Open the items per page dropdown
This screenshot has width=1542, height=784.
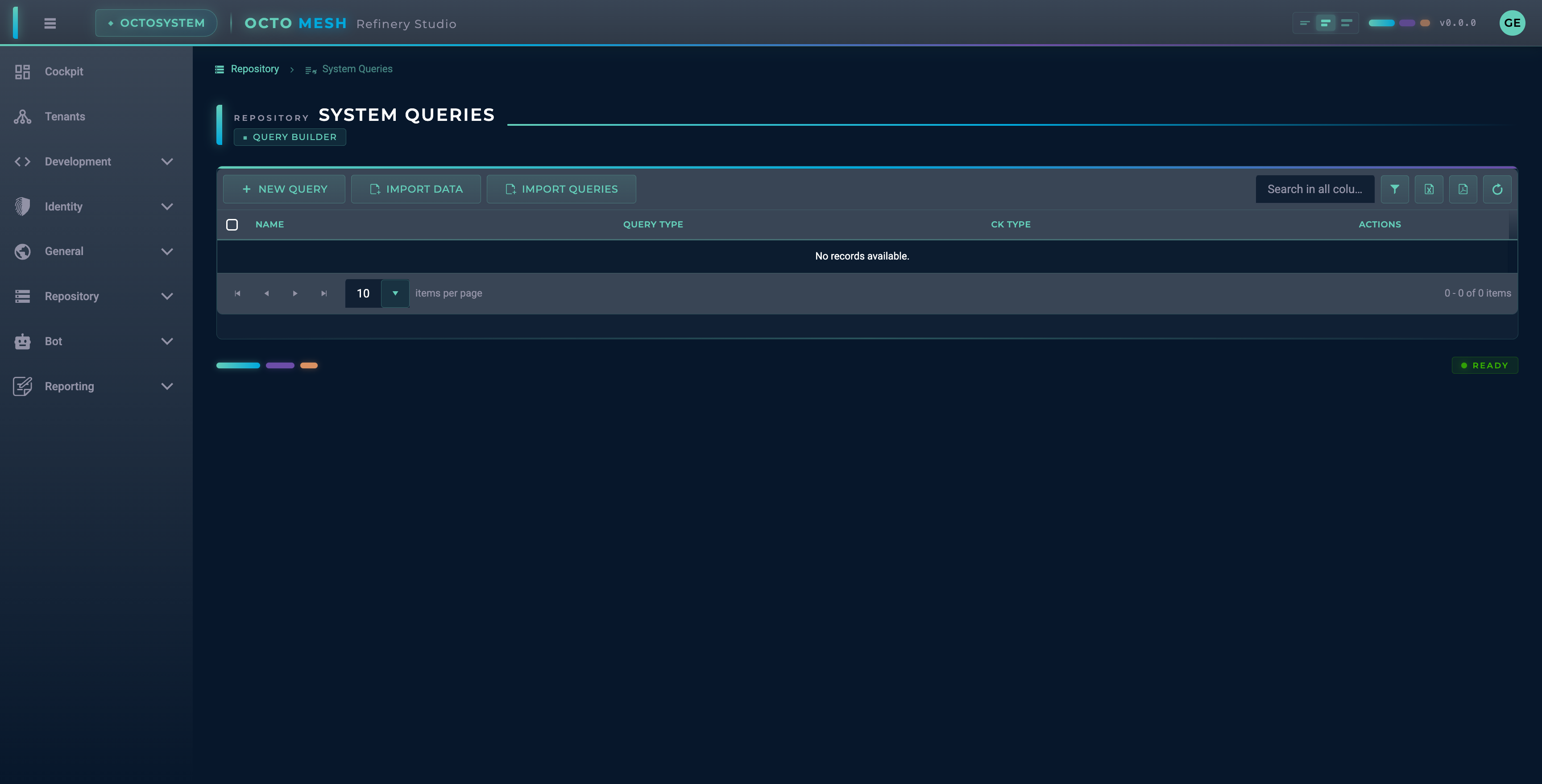tap(394, 293)
